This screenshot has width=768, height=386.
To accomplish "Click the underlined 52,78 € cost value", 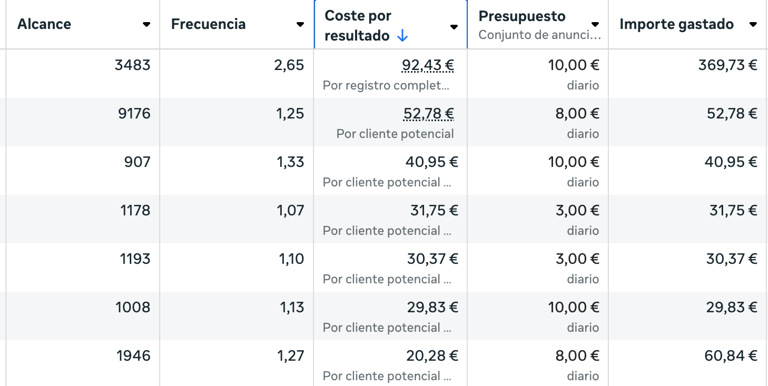I will pyautogui.click(x=429, y=114).
